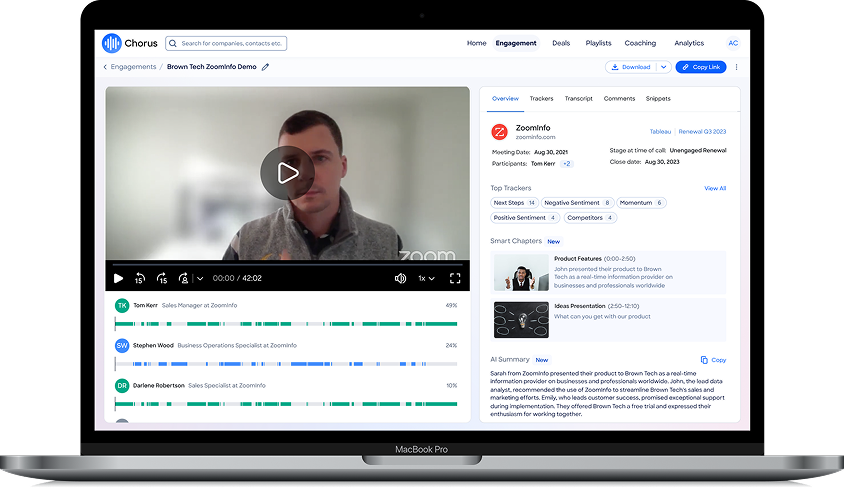Click the SW avatar for Stephen Wood

click(x=122, y=345)
